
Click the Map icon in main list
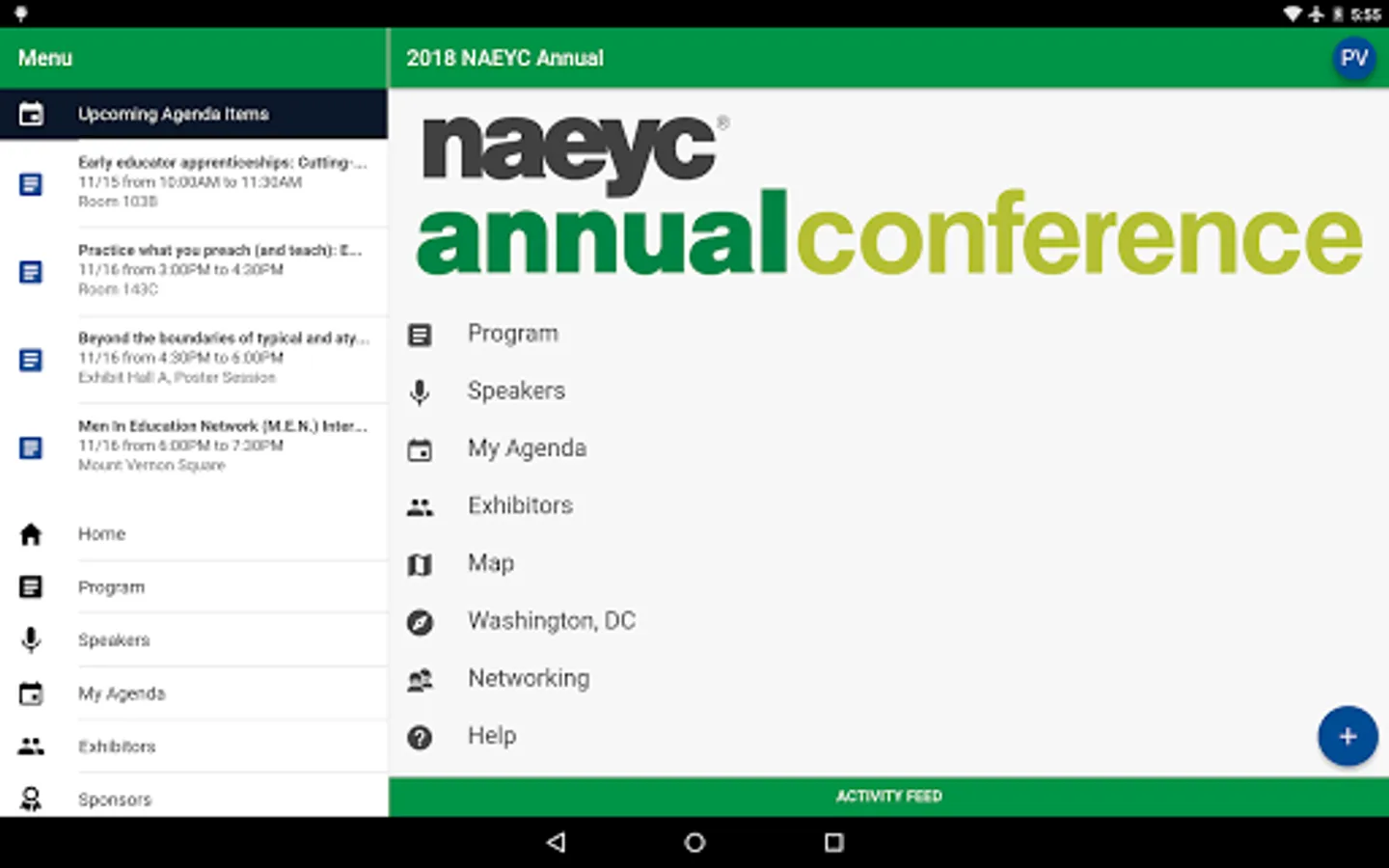420,565
